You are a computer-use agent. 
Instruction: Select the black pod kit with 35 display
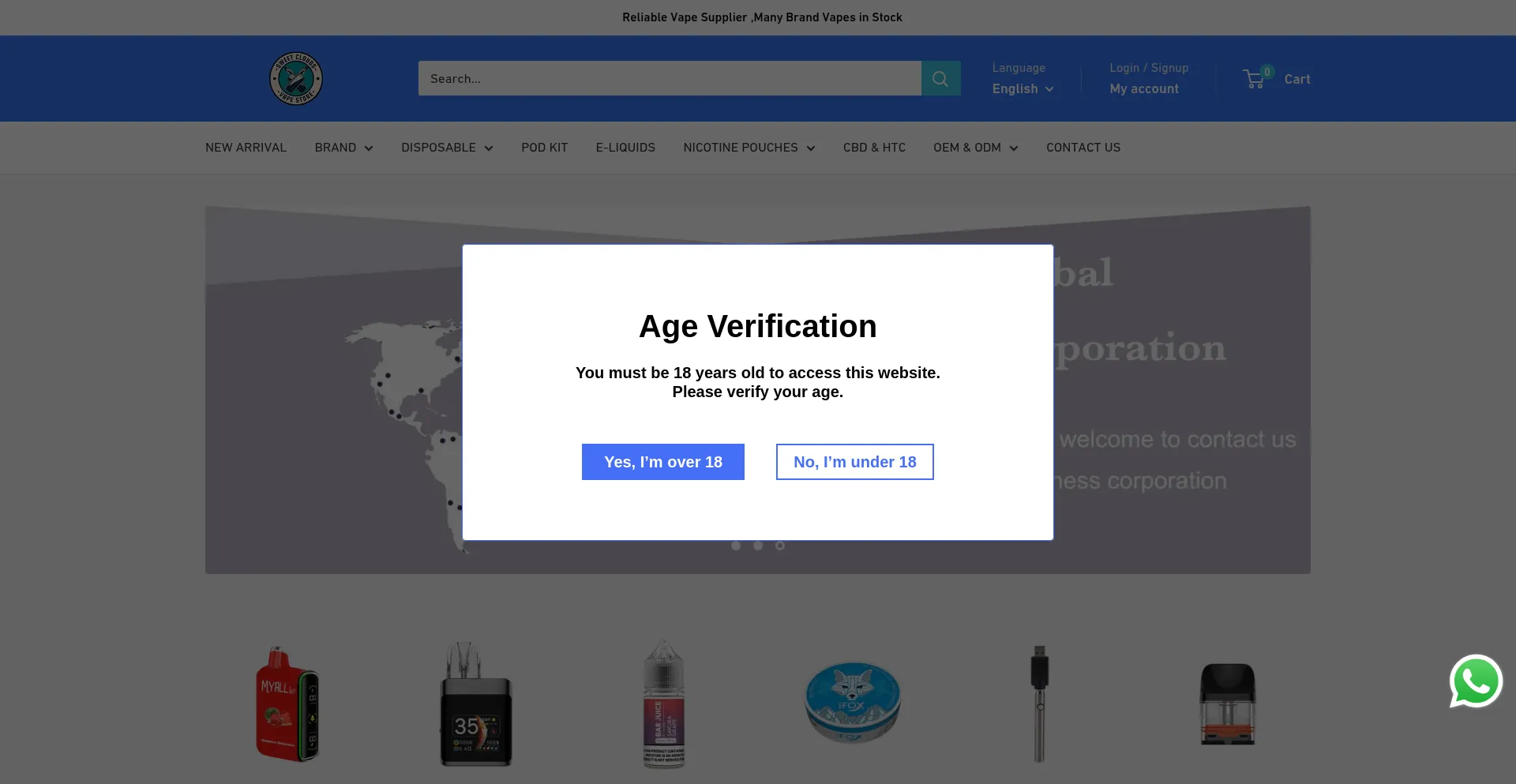(475, 704)
